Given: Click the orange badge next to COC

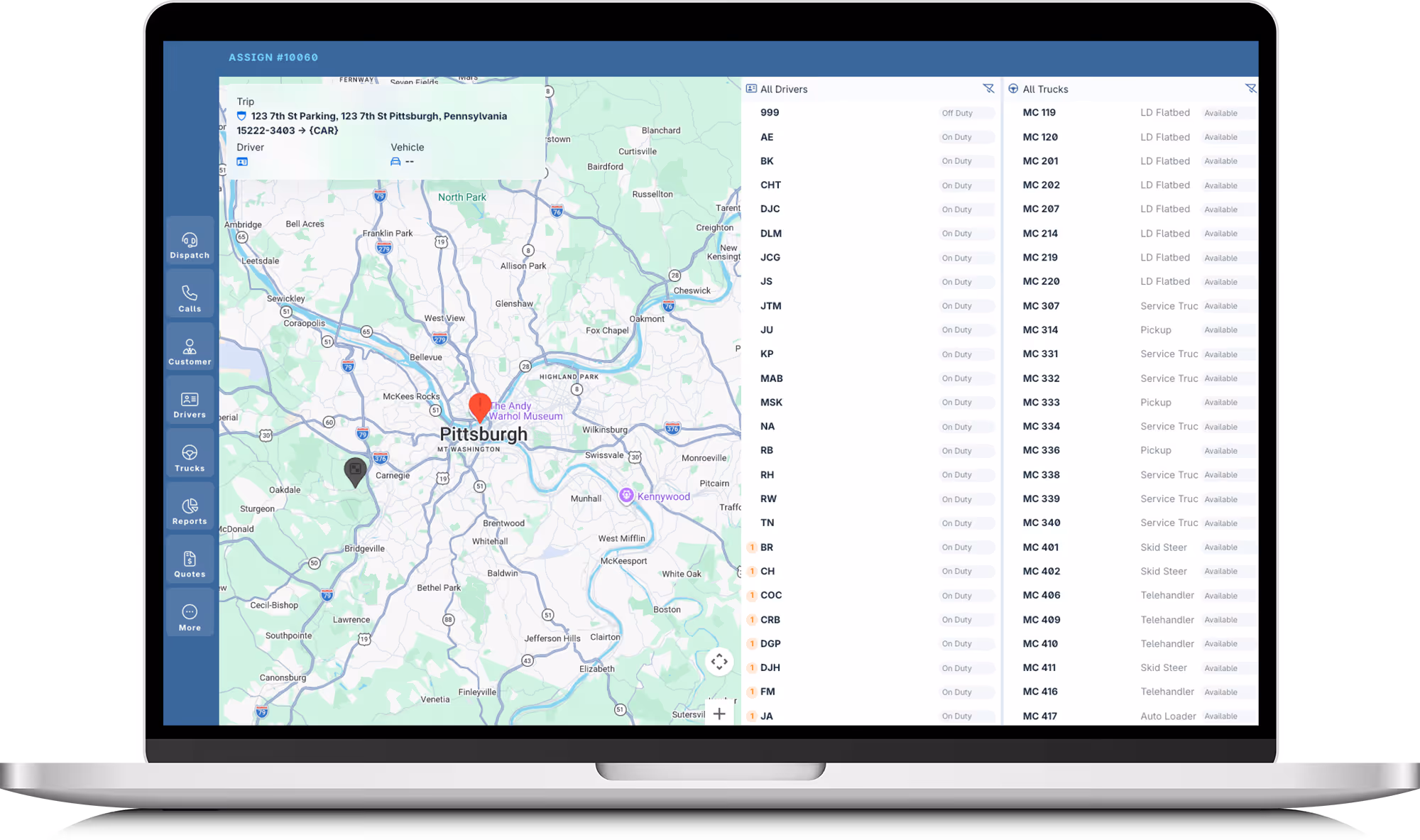Looking at the screenshot, I should click(752, 596).
